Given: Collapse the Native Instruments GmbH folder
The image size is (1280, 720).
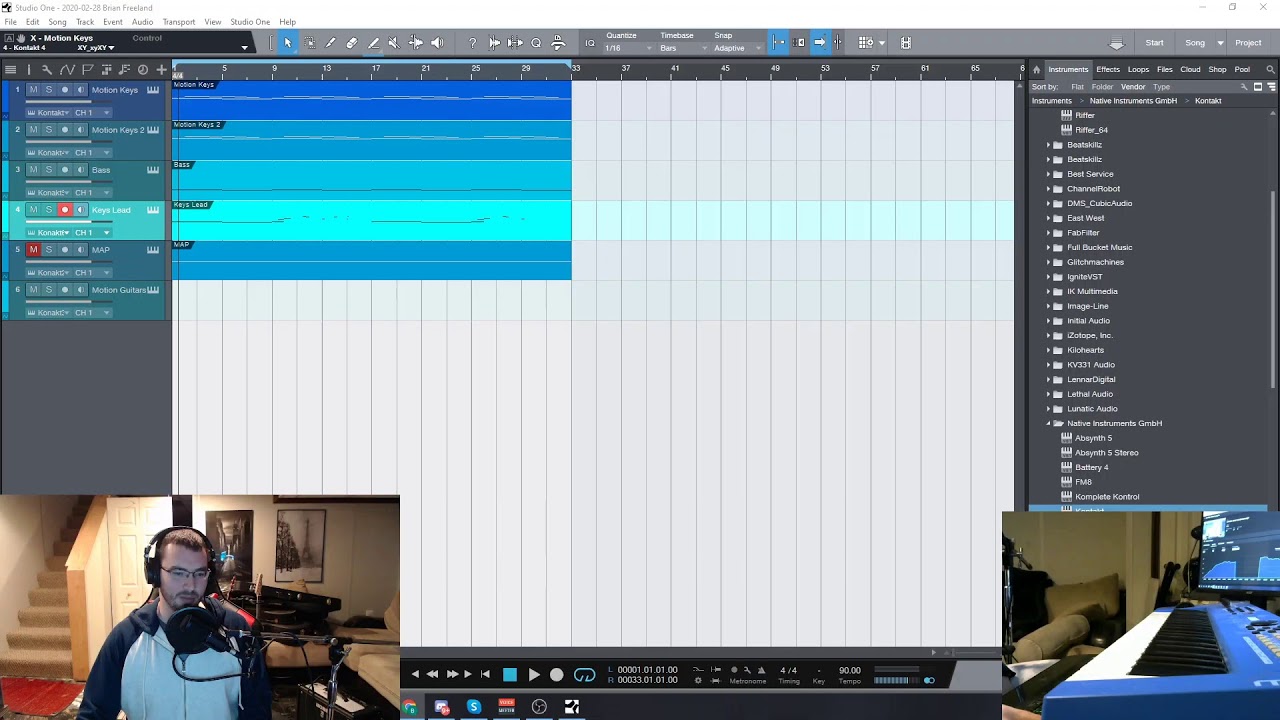Looking at the screenshot, I should tap(1048, 424).
